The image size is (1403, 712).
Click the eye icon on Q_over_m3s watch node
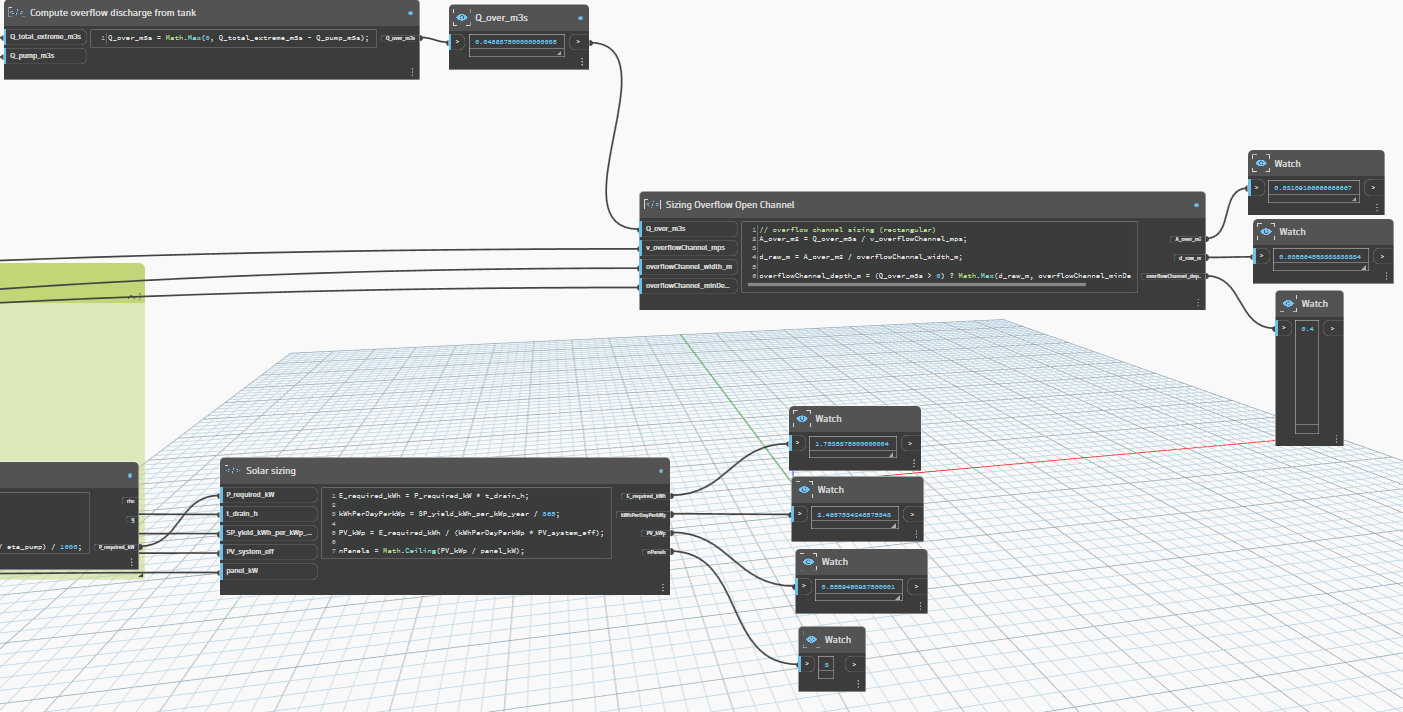click(x=461, y=17)
